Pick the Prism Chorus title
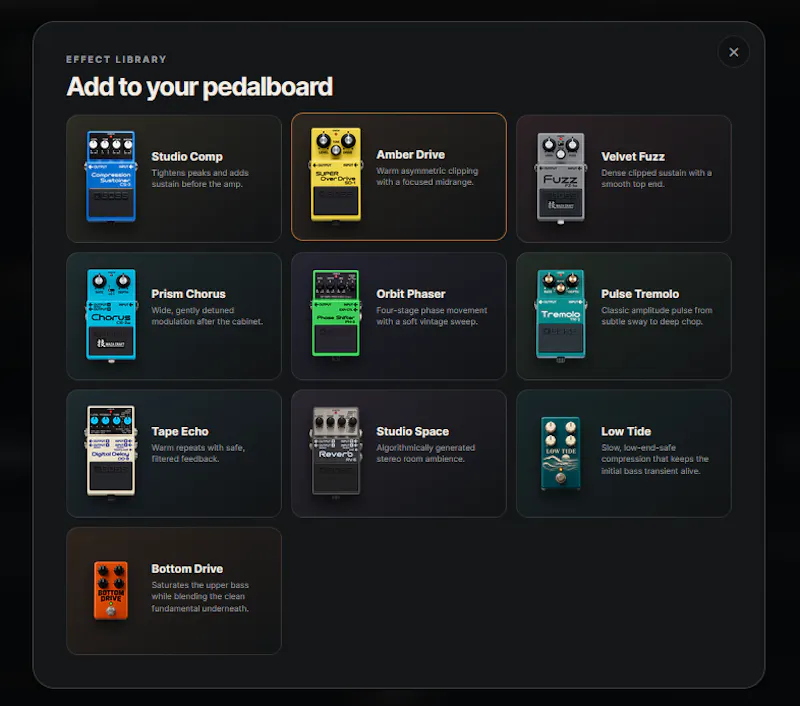 (x=188, y=294)
